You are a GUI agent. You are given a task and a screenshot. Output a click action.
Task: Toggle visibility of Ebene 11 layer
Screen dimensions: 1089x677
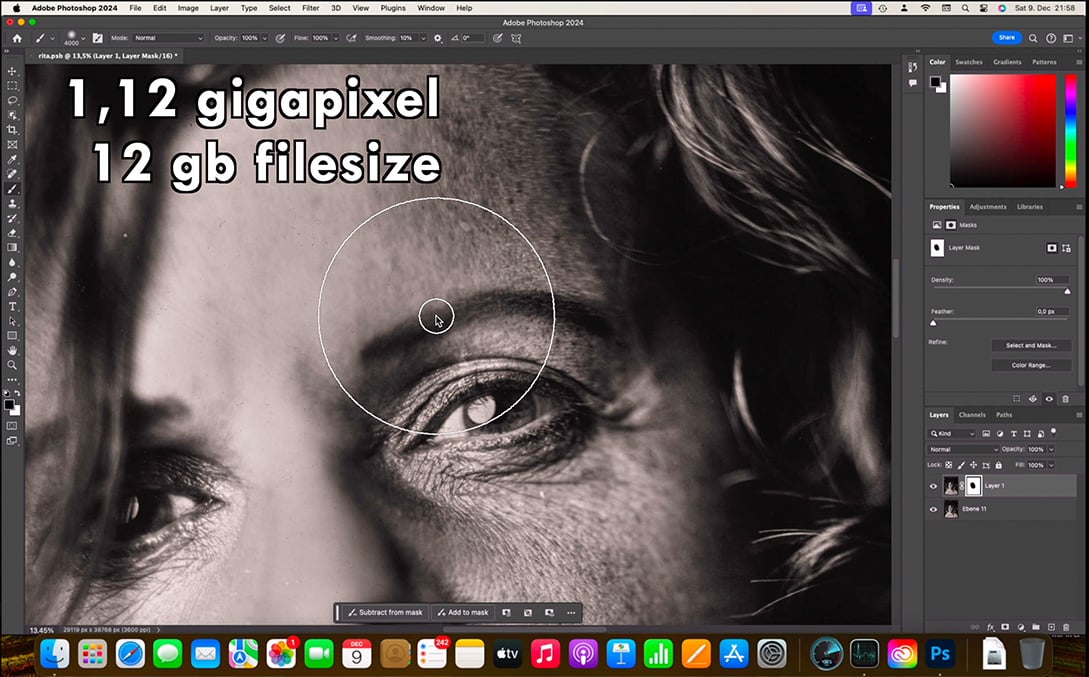click(933, 509)
